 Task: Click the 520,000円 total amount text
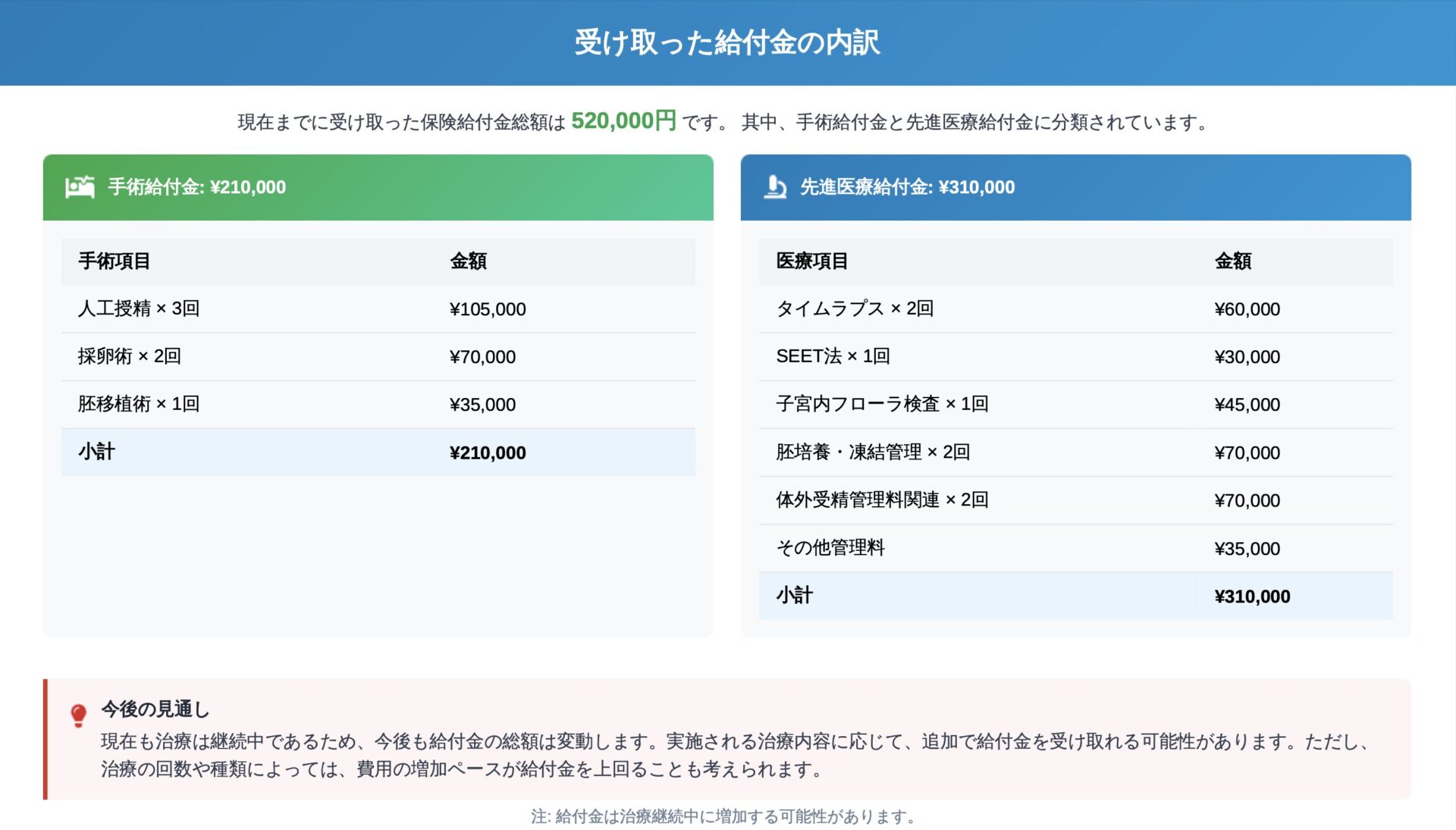coord(623,121)
